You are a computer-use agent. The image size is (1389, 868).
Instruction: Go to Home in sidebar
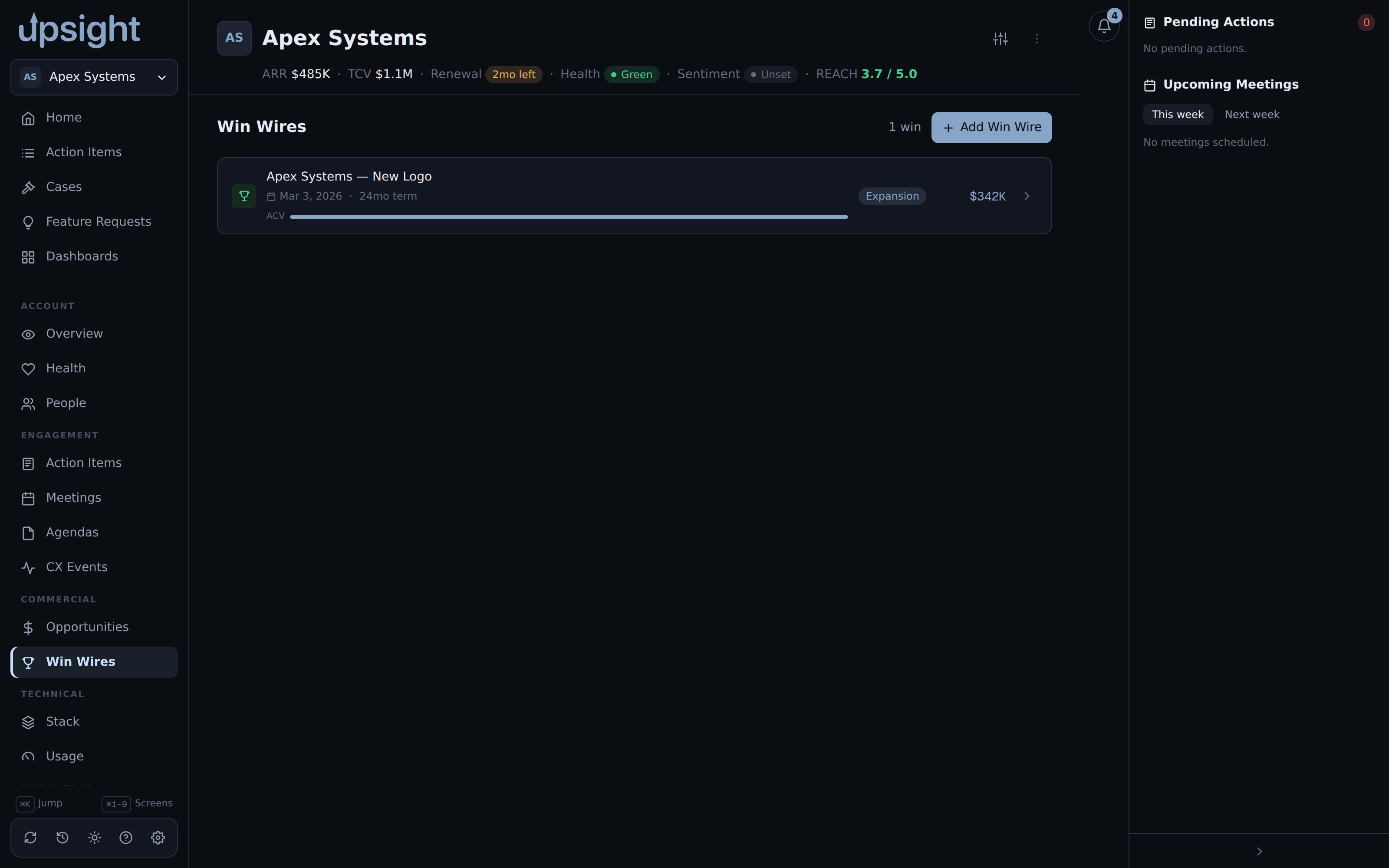(x=94, y=118)
